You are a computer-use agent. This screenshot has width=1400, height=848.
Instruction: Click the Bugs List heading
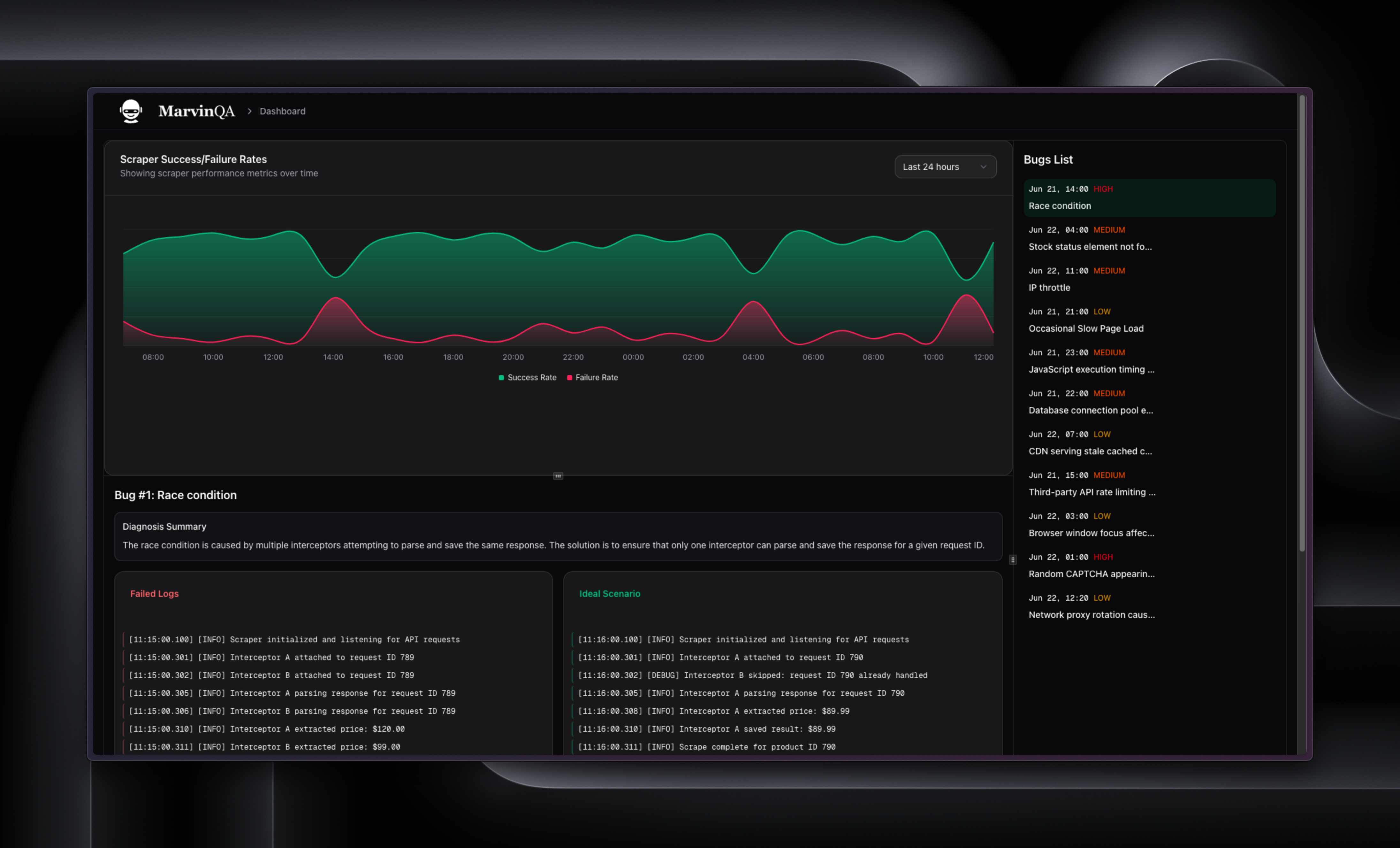click(x=1048, y=160)
